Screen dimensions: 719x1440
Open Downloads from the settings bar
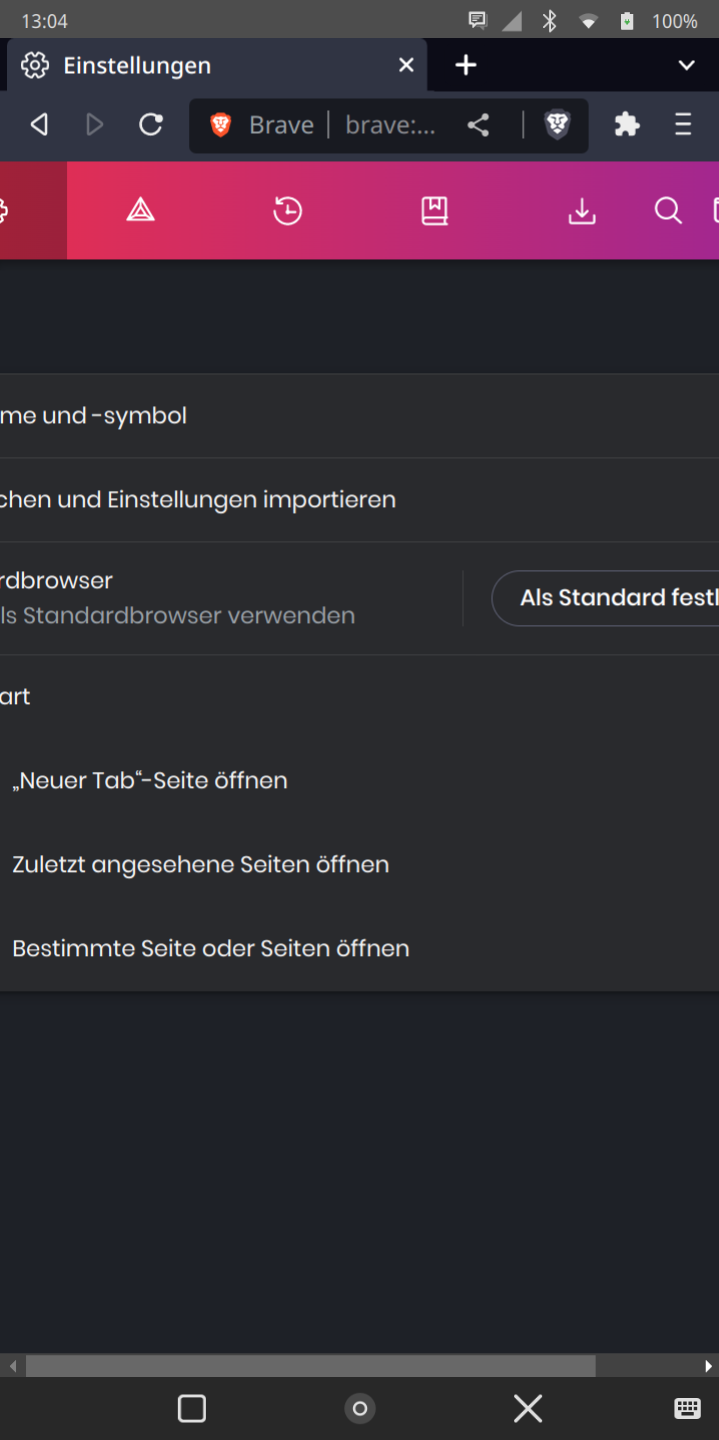(581, 210)
